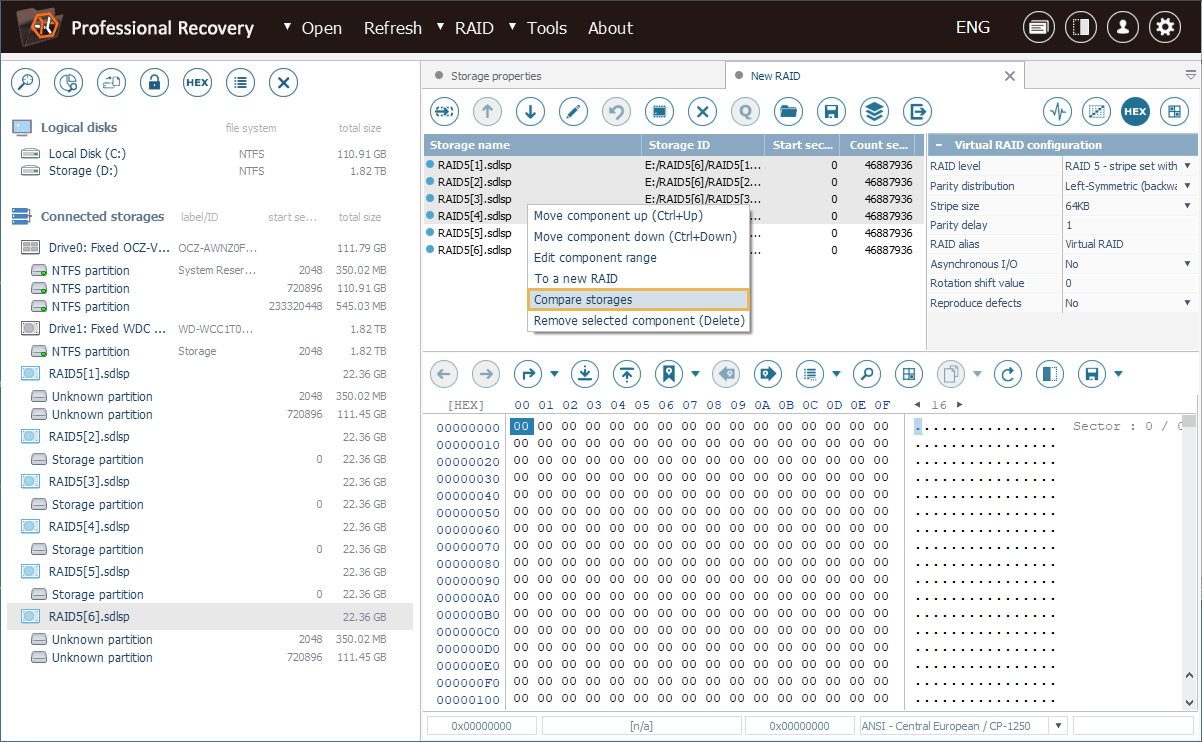Expand the Stripe size dropdown
Viewport: 1202px width, 742px height.
(1187, 206)
